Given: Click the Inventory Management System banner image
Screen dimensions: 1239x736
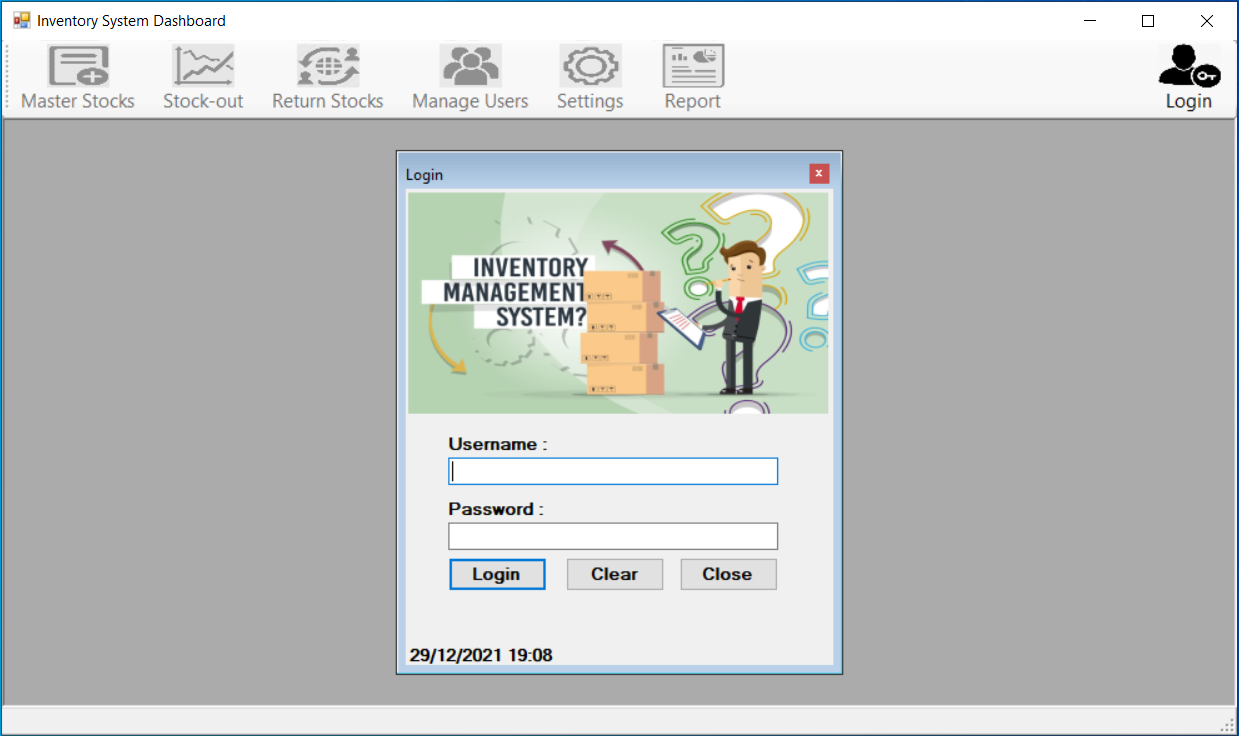Looking at the screenshot, I should point(618,303).
